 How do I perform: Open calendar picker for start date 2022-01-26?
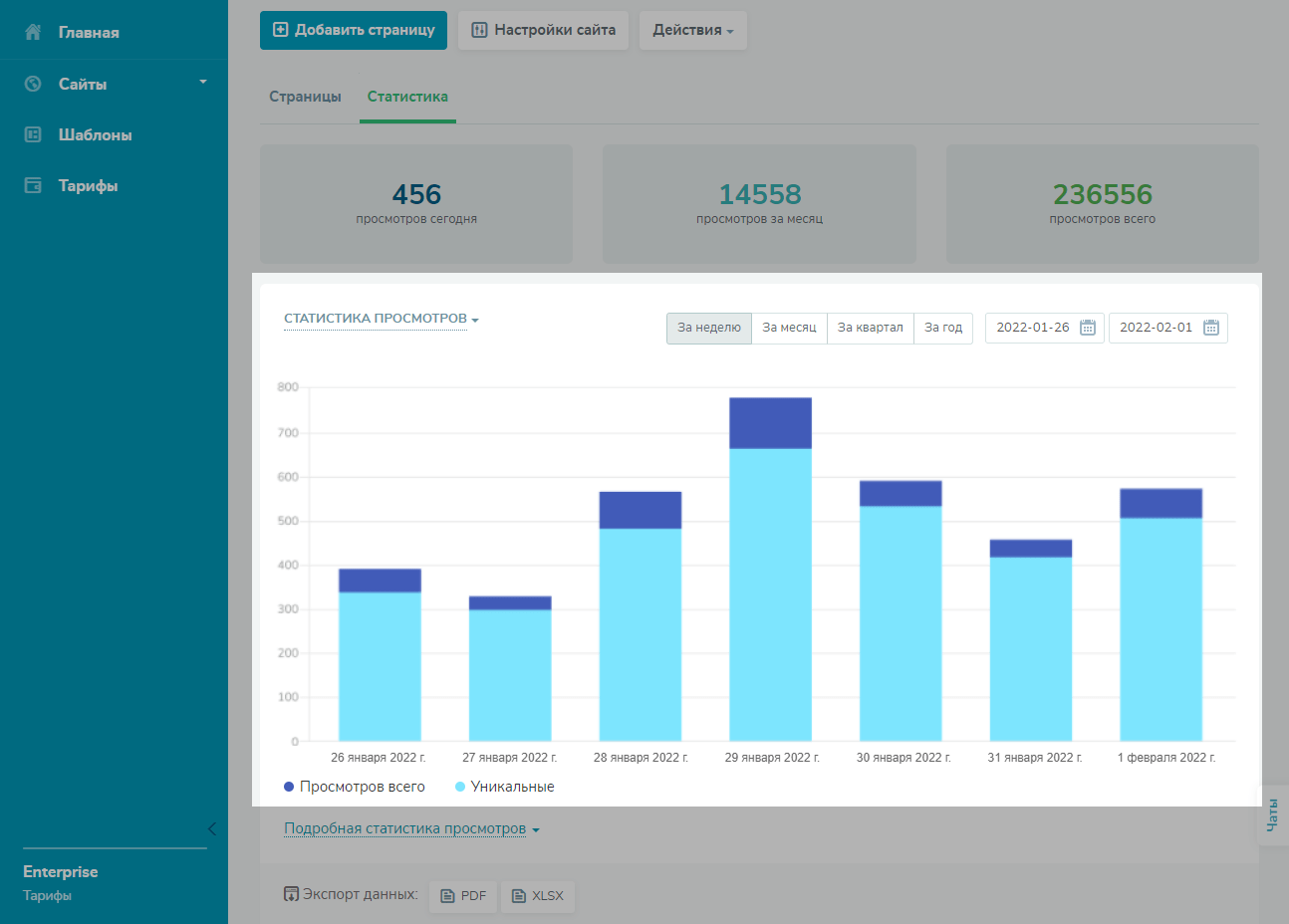pos(1088,328)
